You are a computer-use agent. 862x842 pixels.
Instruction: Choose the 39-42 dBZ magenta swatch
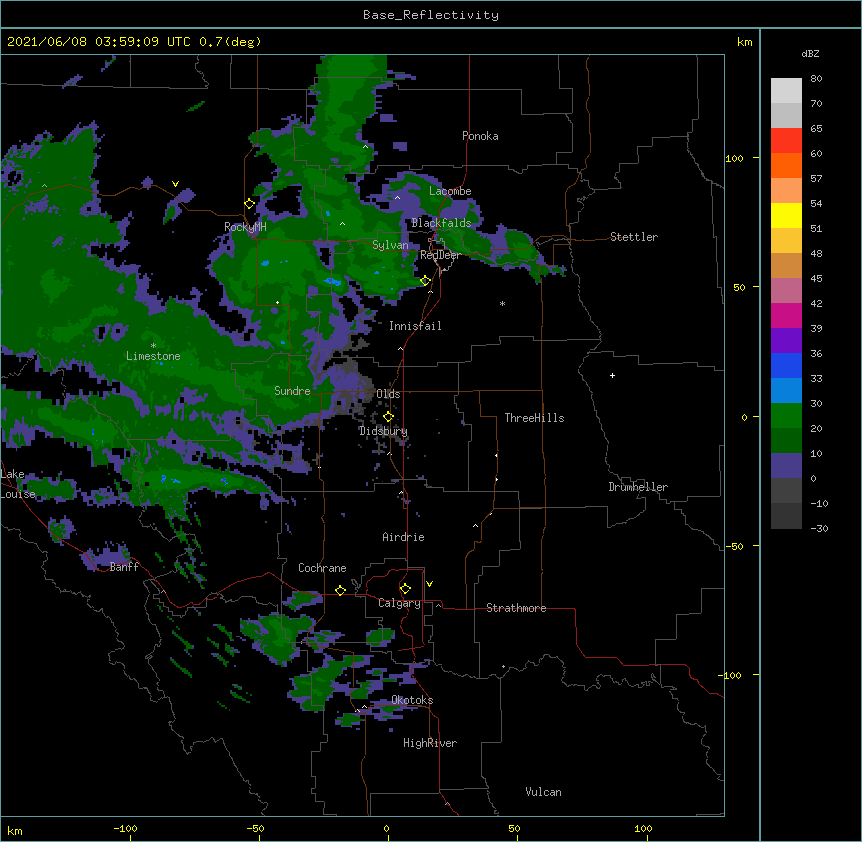click(786, 315)
